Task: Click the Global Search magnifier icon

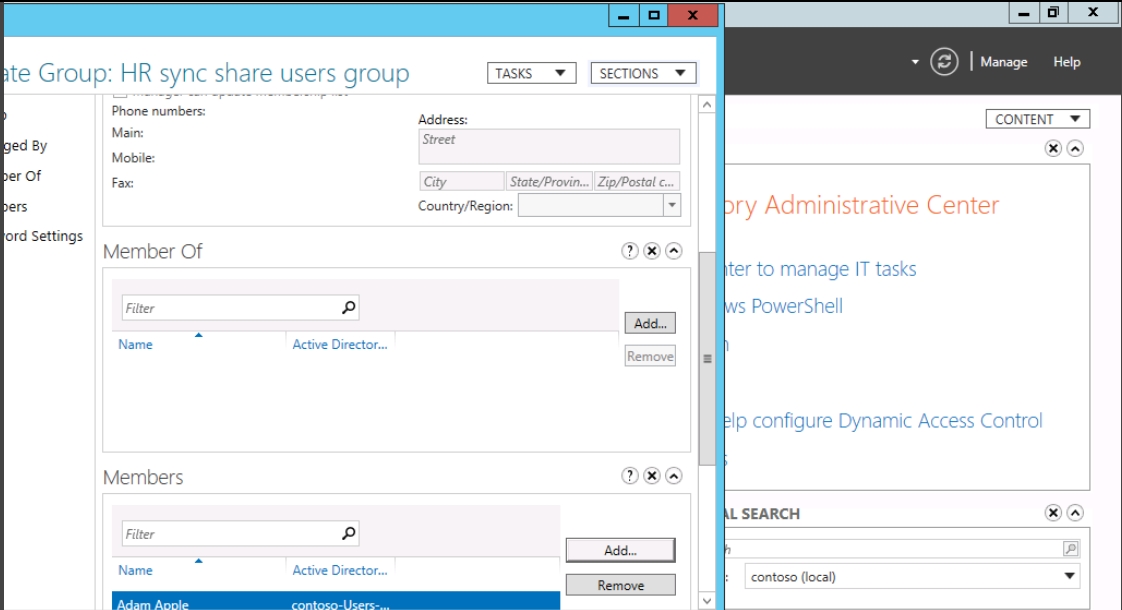Action: 1071,549
